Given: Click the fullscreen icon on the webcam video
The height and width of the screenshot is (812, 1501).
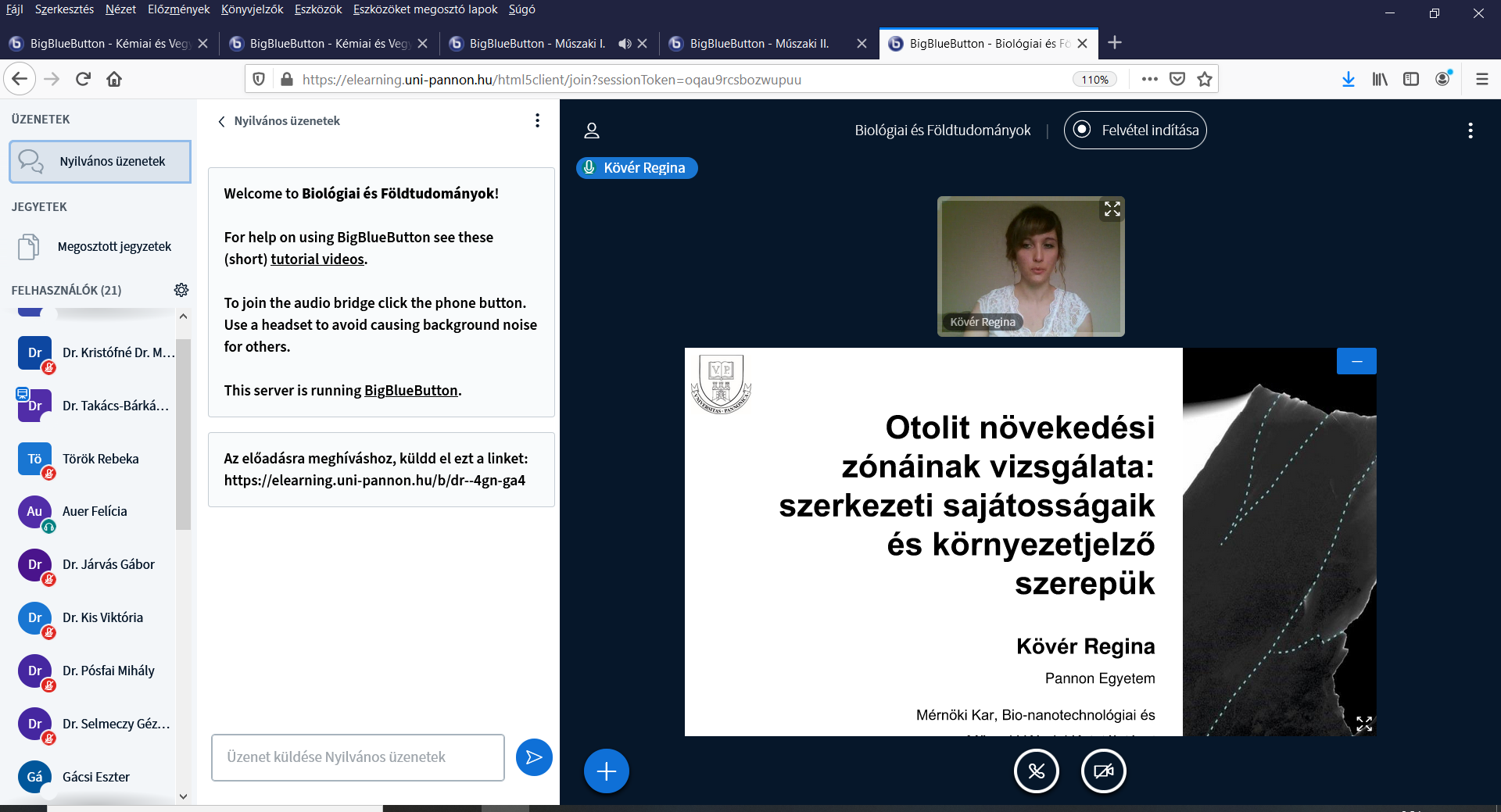Looking at the screenshot, I should click(x=1112, y=209).
